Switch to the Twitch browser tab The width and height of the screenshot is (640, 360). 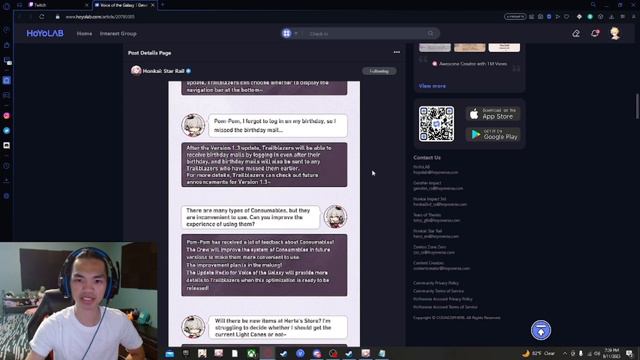click(57, 5)
